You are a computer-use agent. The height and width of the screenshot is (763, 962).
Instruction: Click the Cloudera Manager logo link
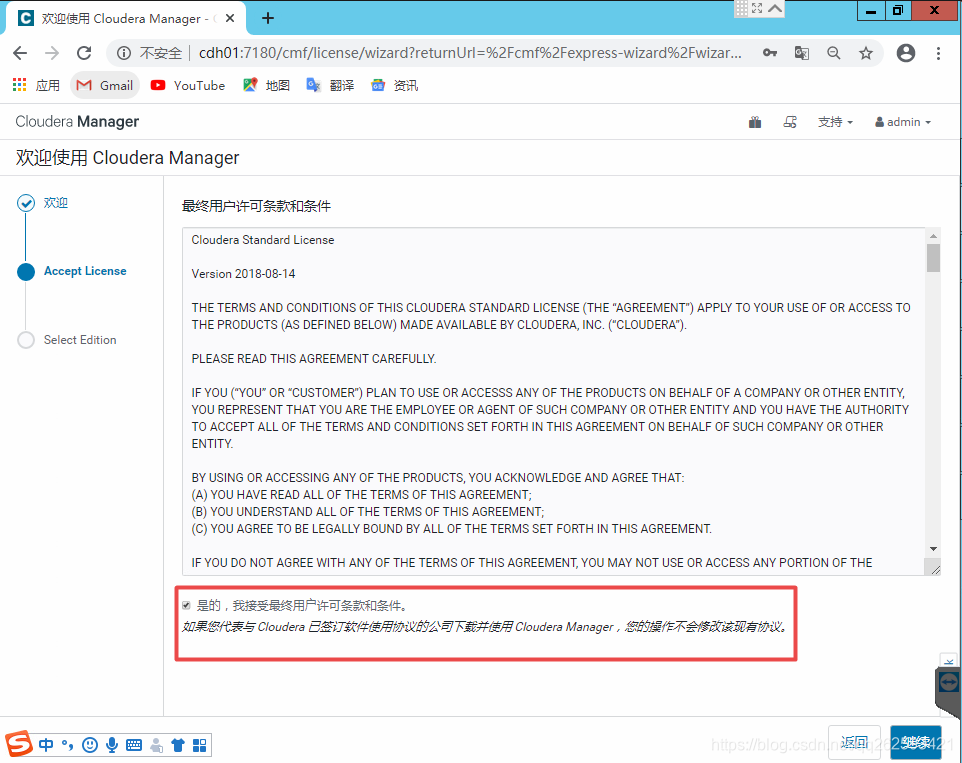77,121
